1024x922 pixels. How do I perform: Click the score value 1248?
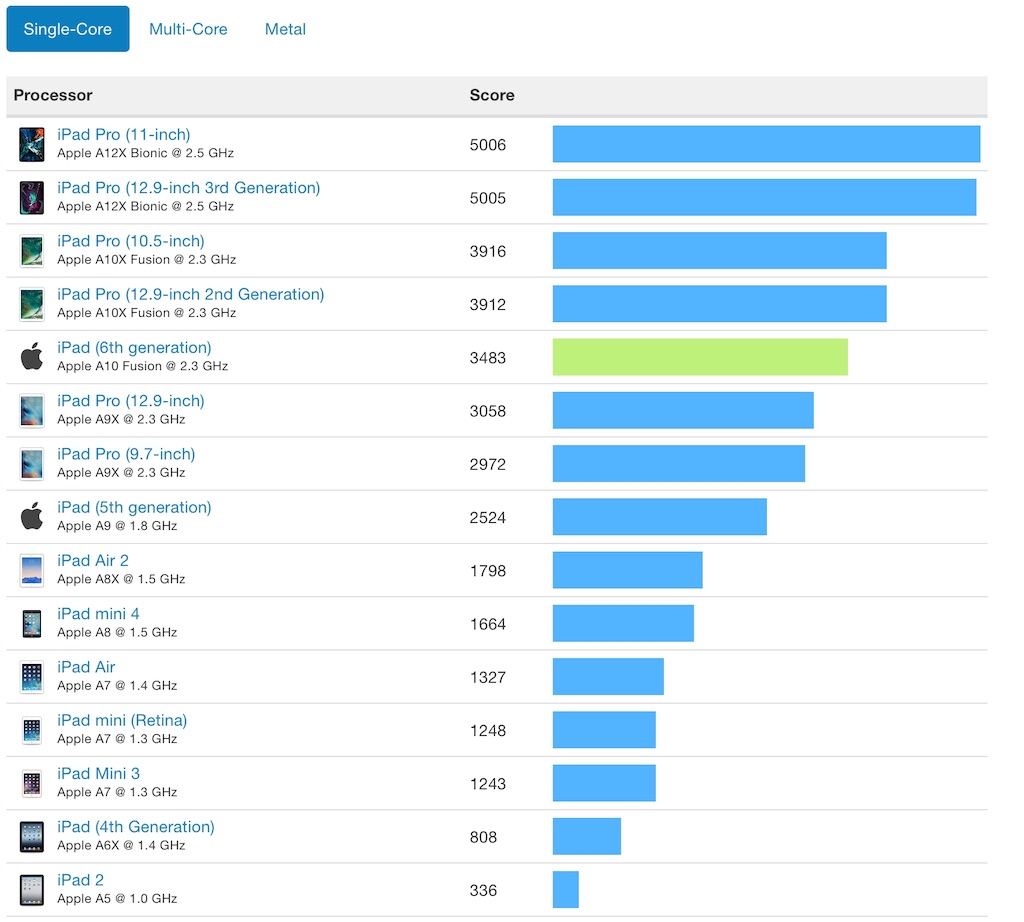(x=488, y=731)
